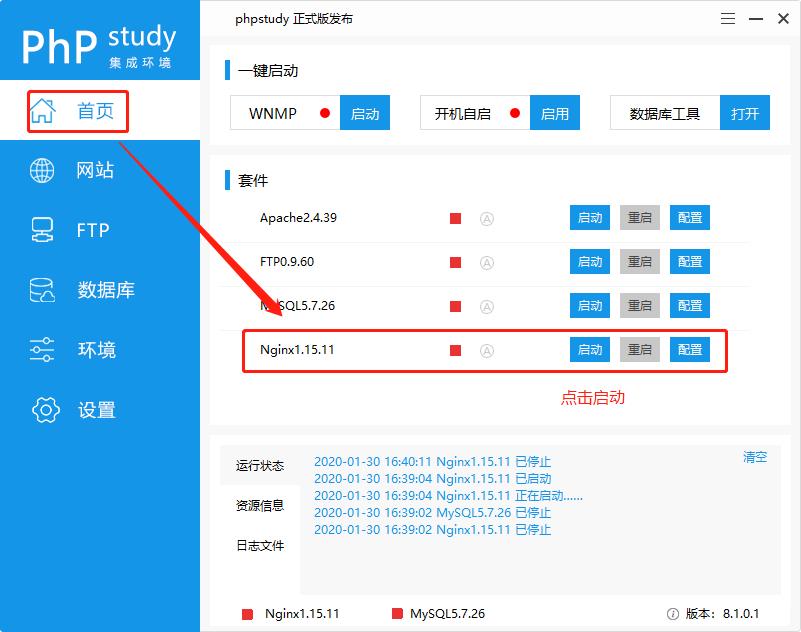
Task: Click the red square beside bottom MySQL5.7.26
Action: (x=397, y=614)
